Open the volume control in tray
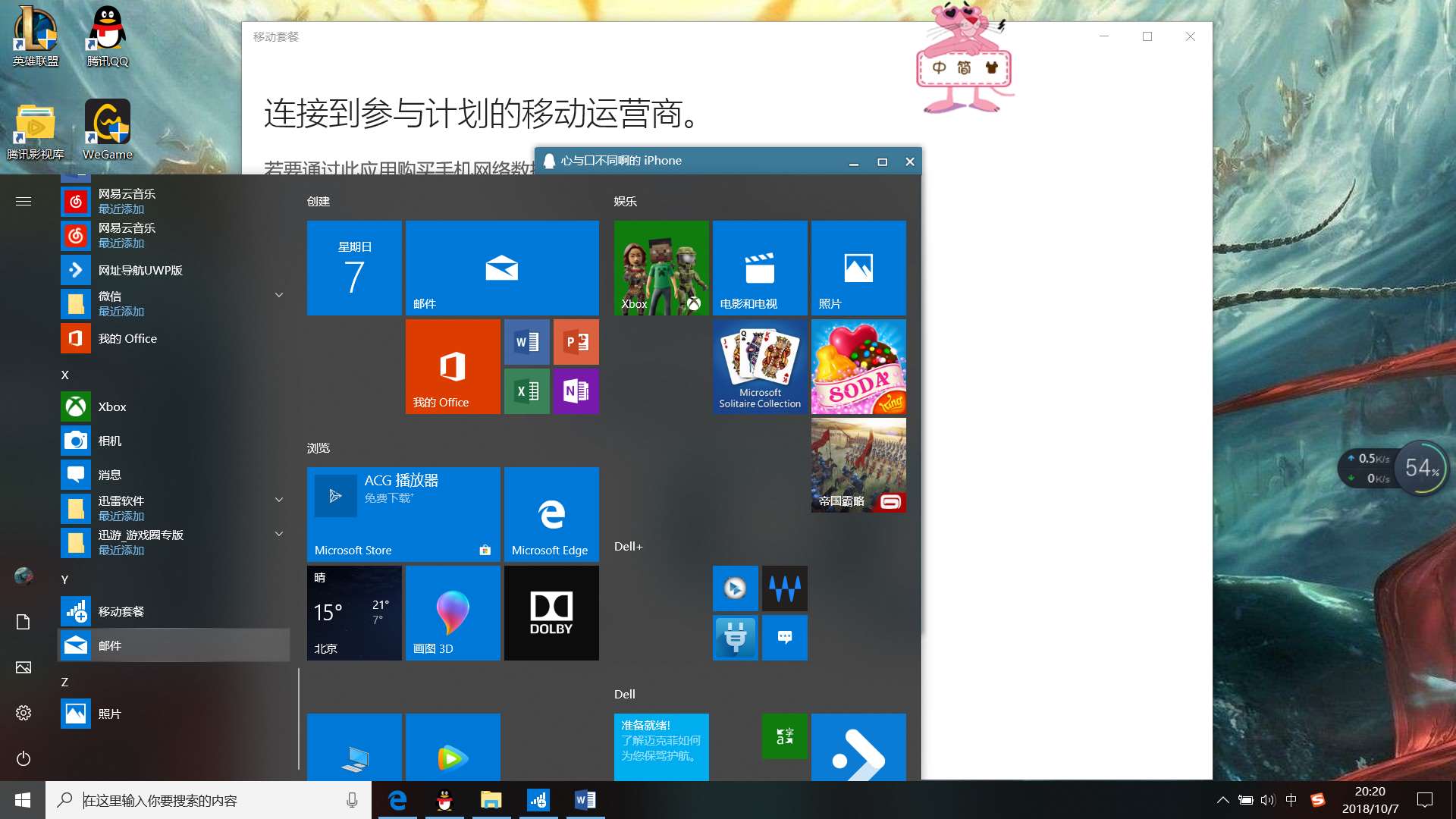Image resolution: width=1456 pixels, height=819 pixels. tap(1268, 800)
